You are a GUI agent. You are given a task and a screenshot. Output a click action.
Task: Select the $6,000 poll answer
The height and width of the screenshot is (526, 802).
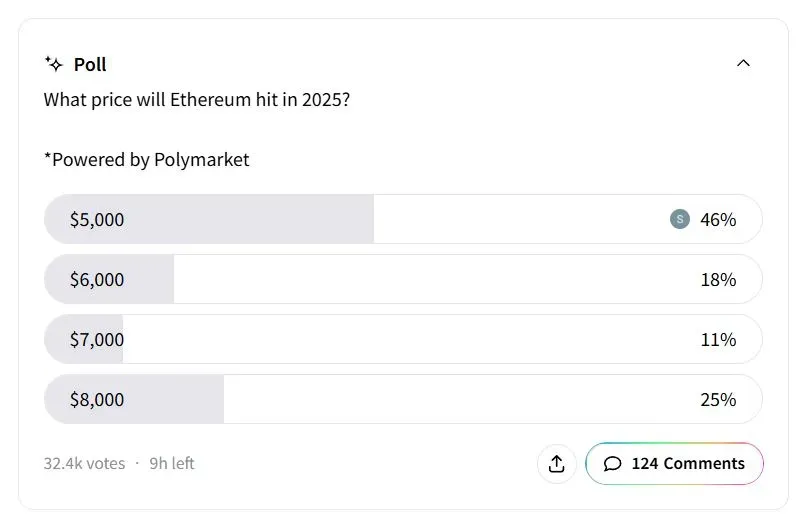[97, 279]
